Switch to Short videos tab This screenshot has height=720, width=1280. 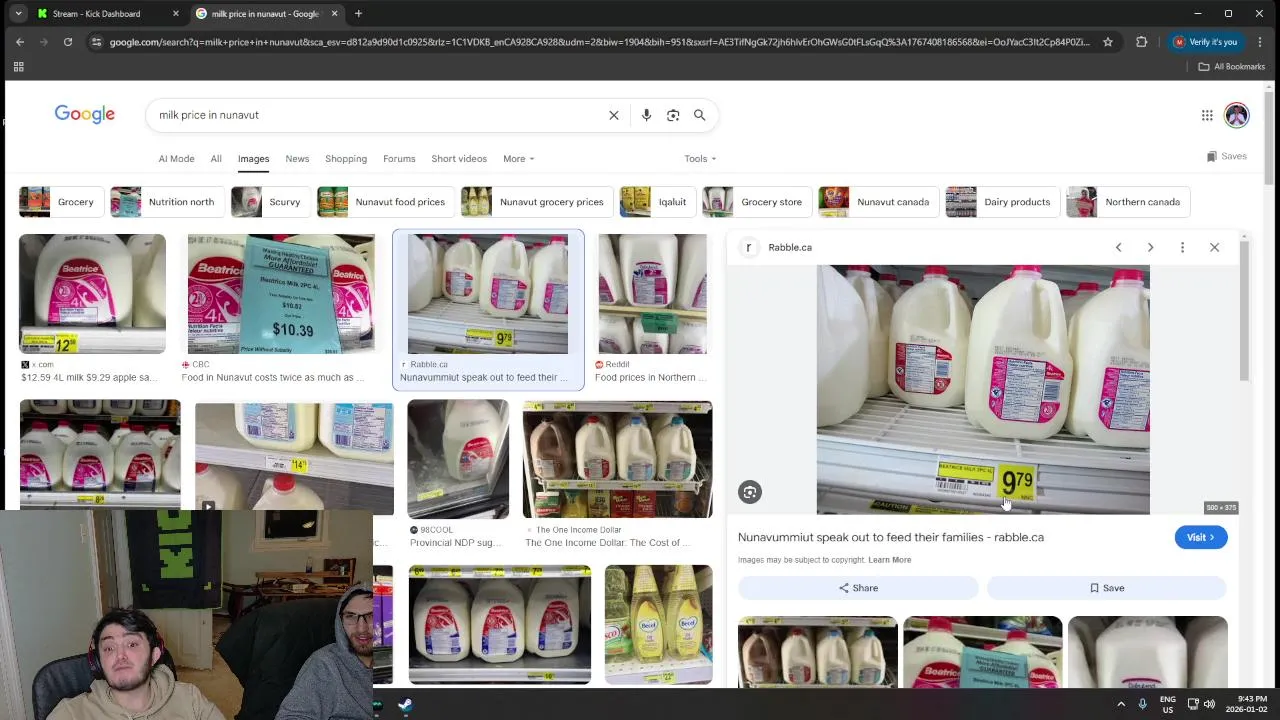(459, 159)
